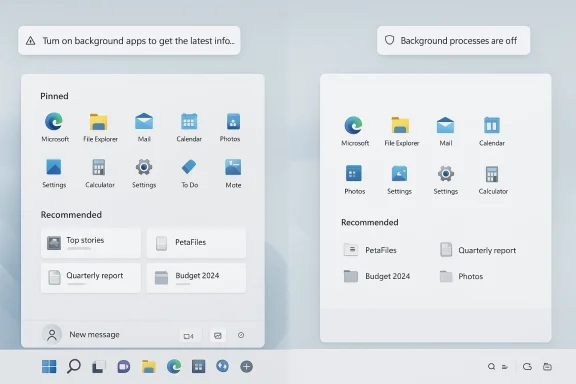Open Quarterly report card in left Start menu
576x384 pixels.
91,278
